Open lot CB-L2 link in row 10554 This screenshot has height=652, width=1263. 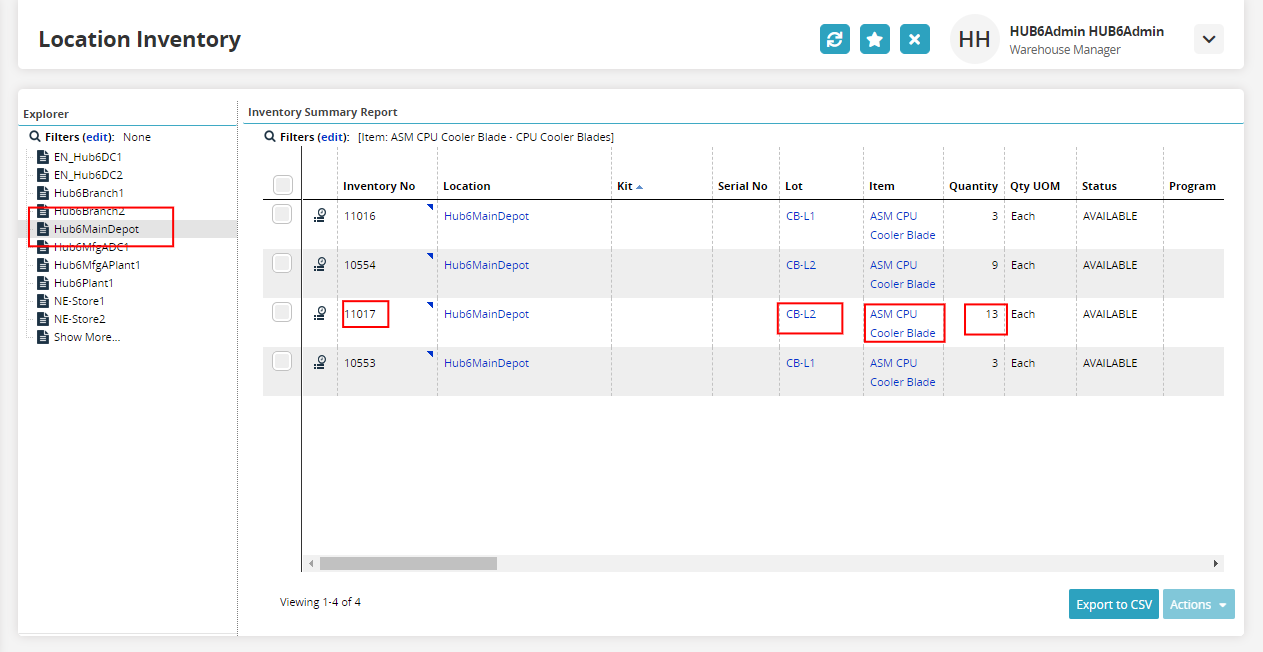pos(801,265)
